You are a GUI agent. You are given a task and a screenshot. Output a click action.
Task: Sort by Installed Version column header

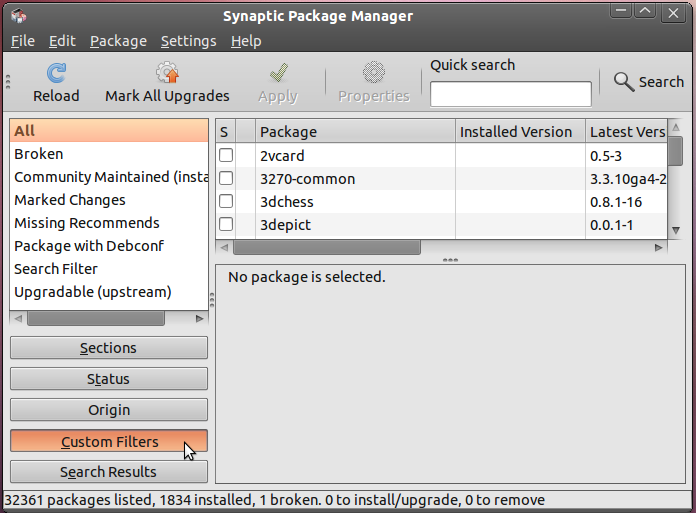(520, 132)
